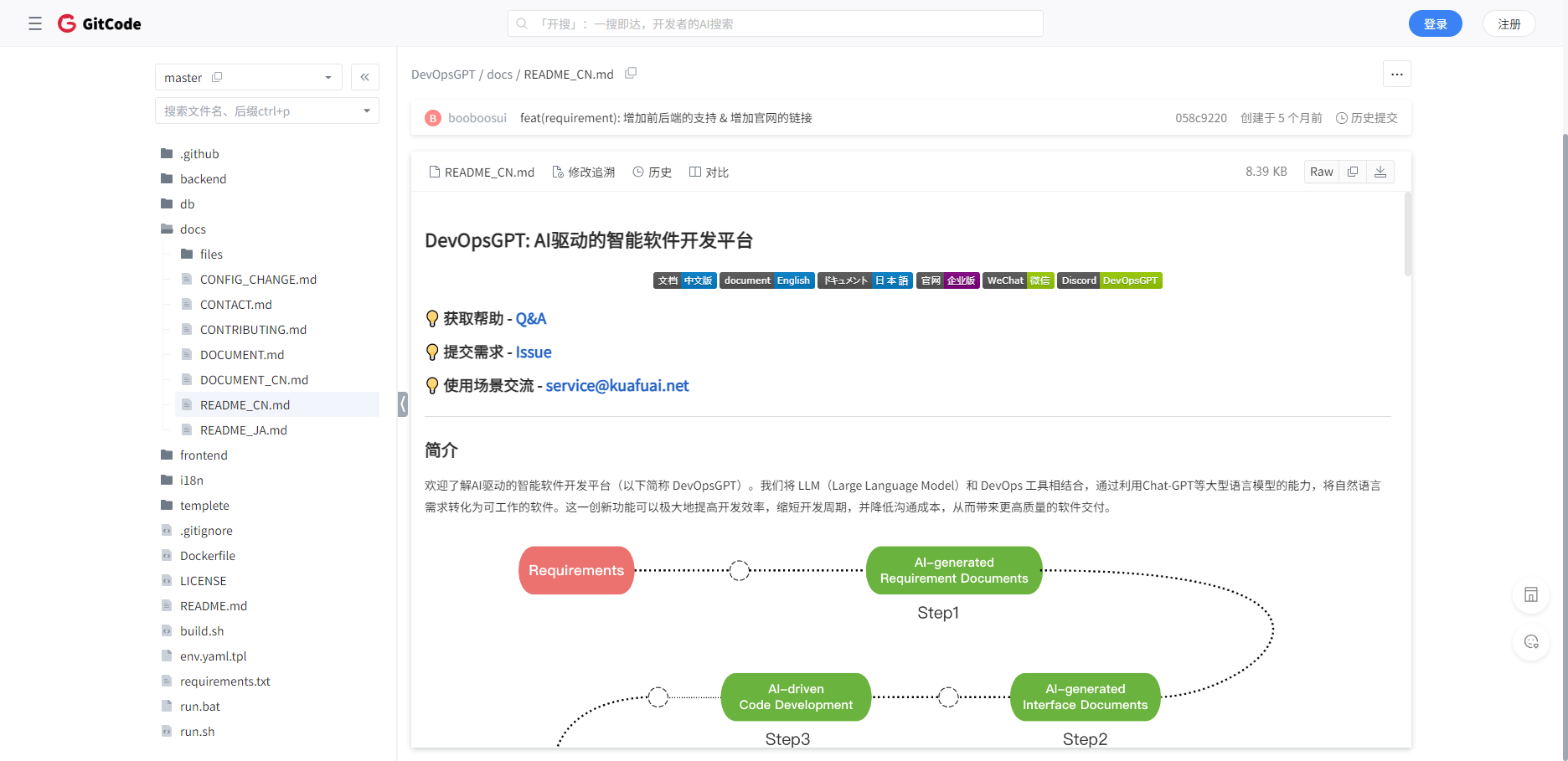
Task: Click the 登录 login button
Action: [1435, 23]
